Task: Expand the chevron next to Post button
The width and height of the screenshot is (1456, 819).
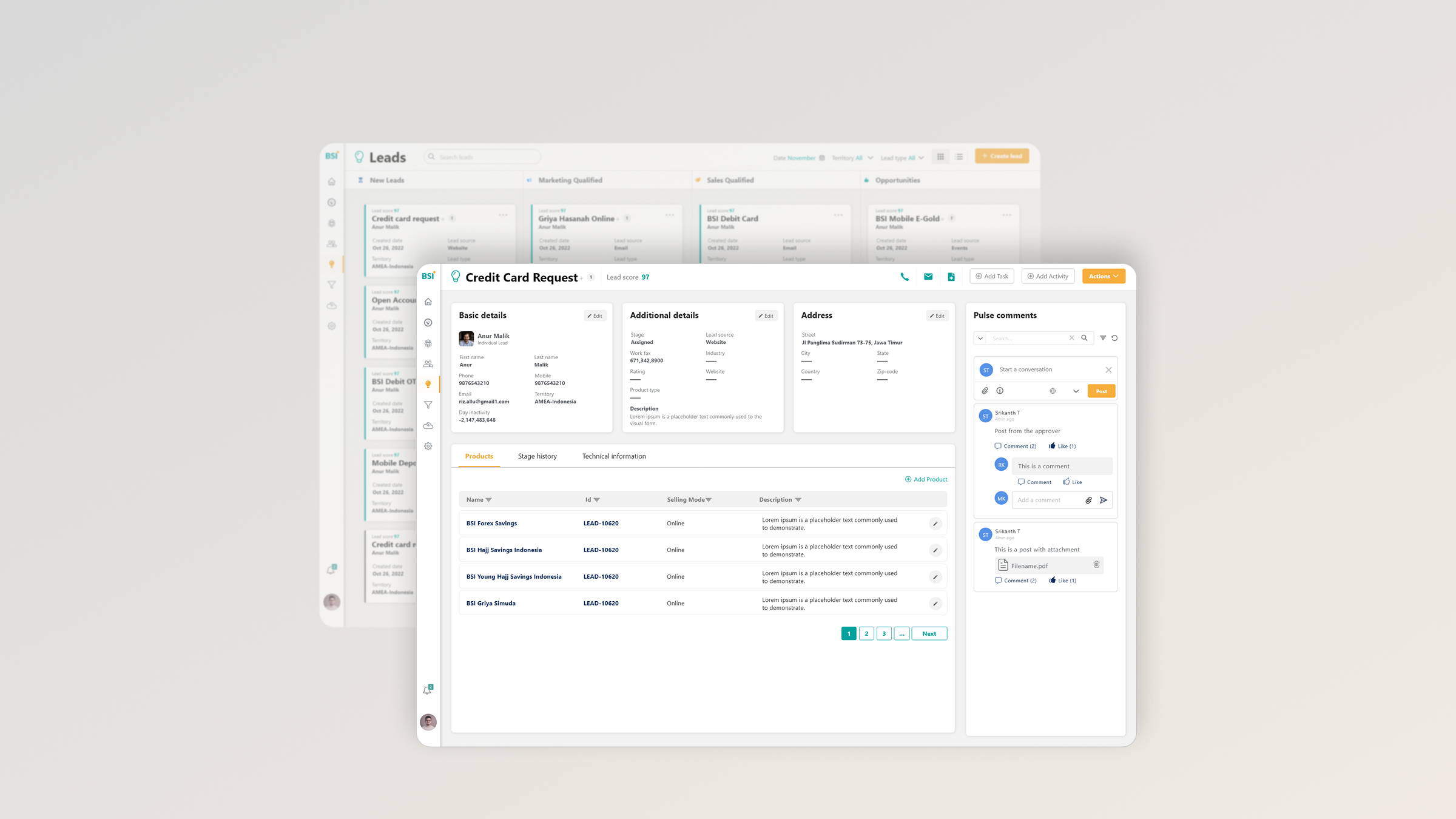Action: [x=1076, y=391]
